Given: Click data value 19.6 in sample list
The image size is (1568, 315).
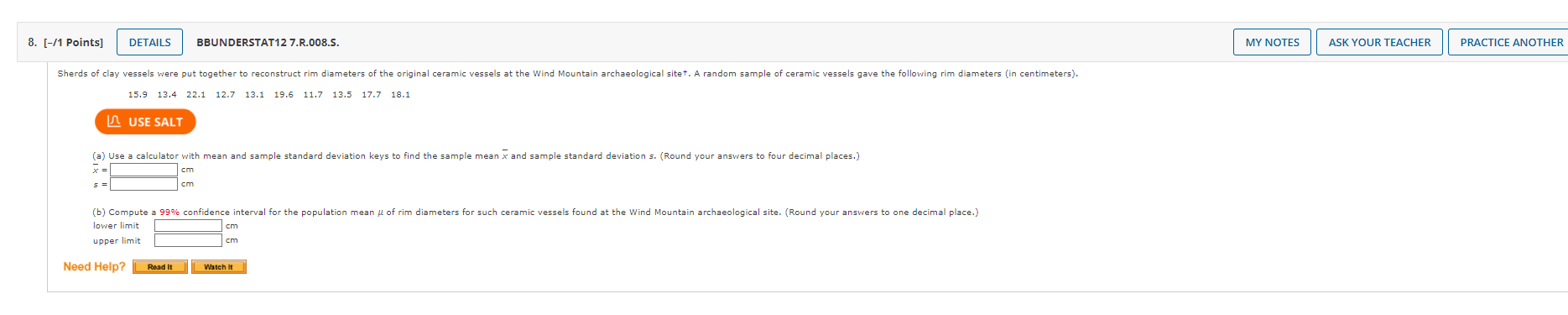Looking at the screenshot, I should point(284,95).
